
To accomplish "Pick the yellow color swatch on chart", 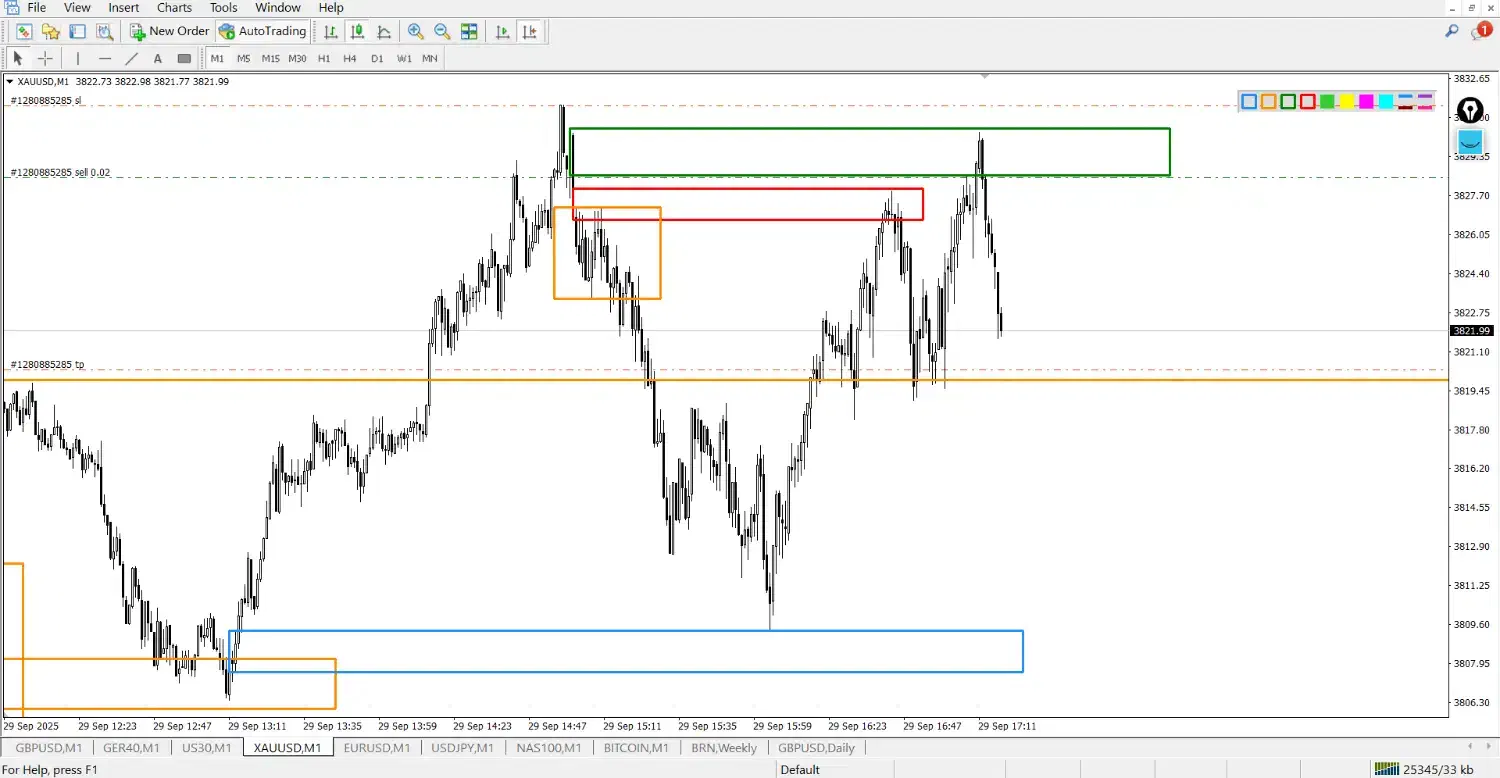I will [x=1347, y=101].
